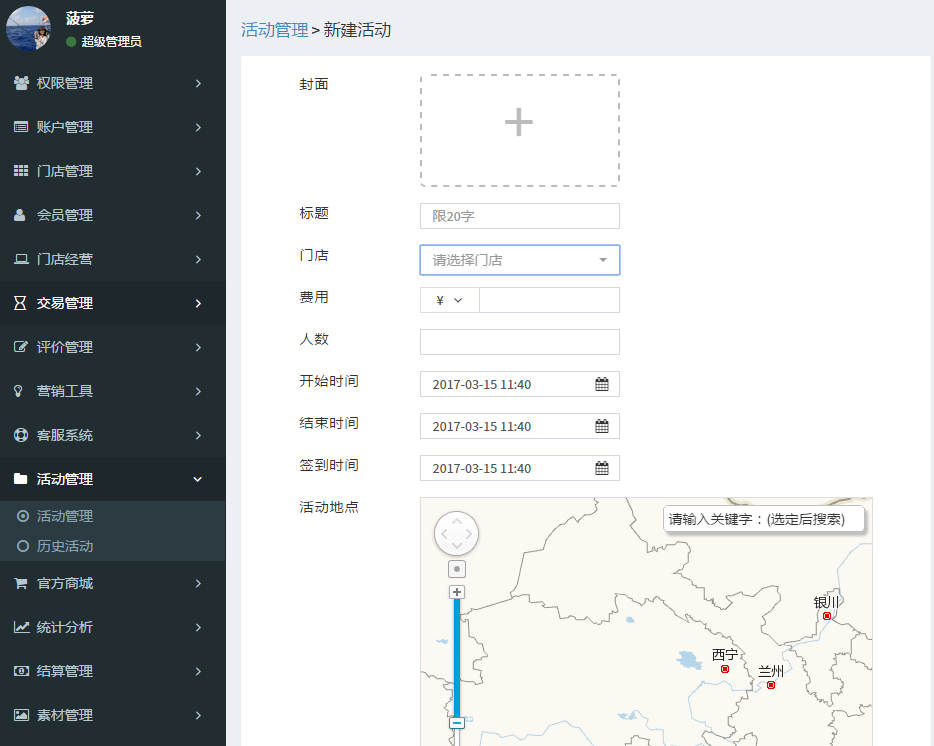Expand the 交易管理 chevron

click(x=198, y=304)
